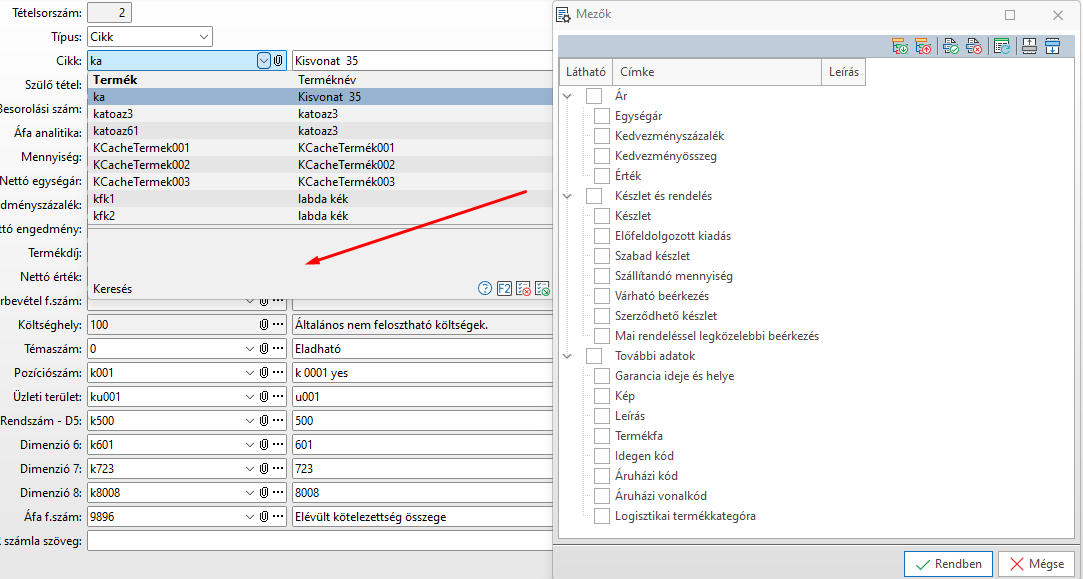Screen dimensions: 1083x579
Task: Select the kfk1 labda kék row
Action: coord(320,199)
